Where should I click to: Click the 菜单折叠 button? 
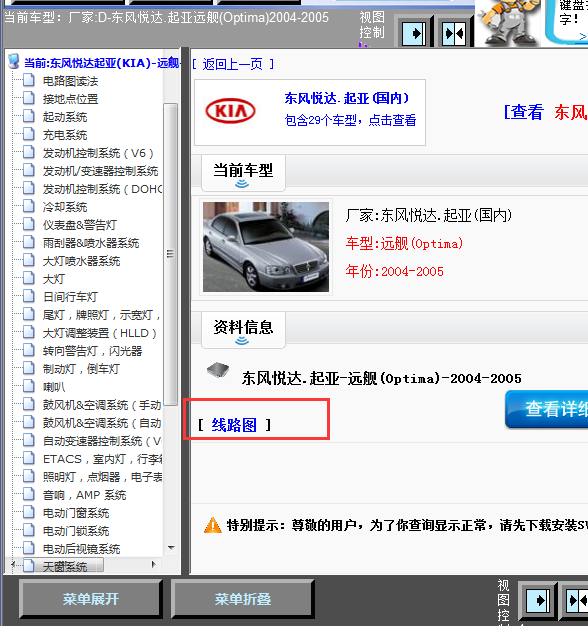[x=243, y=599]
